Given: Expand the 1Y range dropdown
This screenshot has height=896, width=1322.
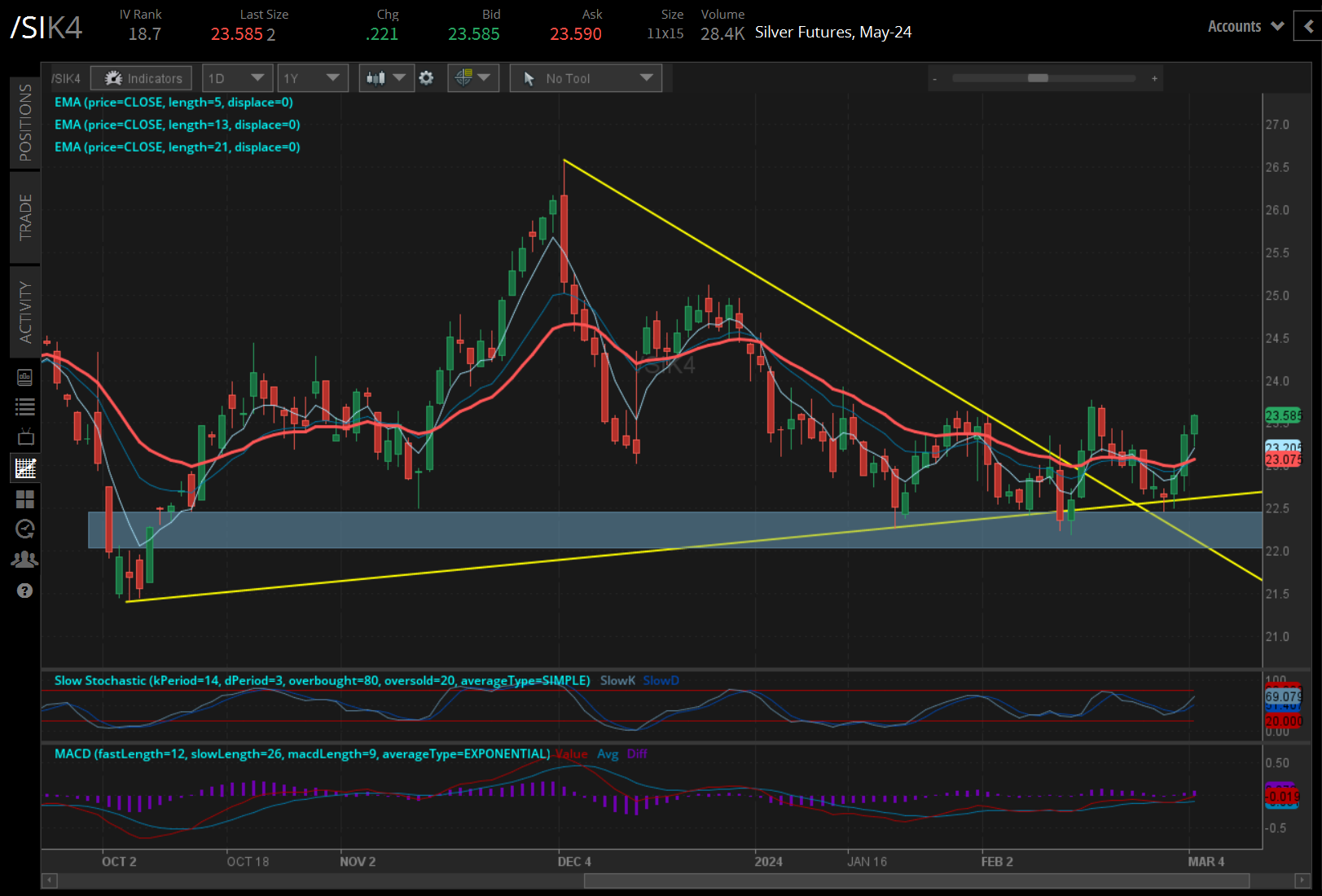Looking at the screenshot, I should 312,78.
